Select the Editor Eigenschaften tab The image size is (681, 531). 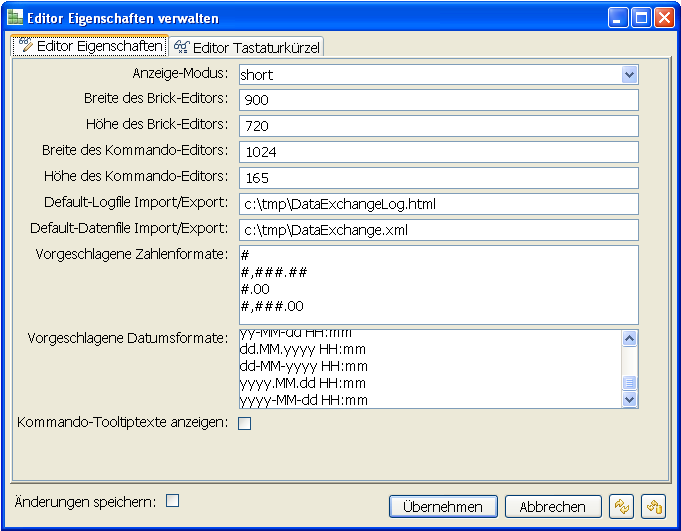click(90, 46)
